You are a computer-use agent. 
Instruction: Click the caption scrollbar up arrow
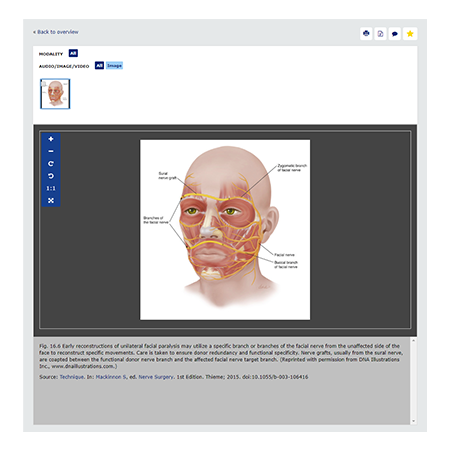pos(413,341)
